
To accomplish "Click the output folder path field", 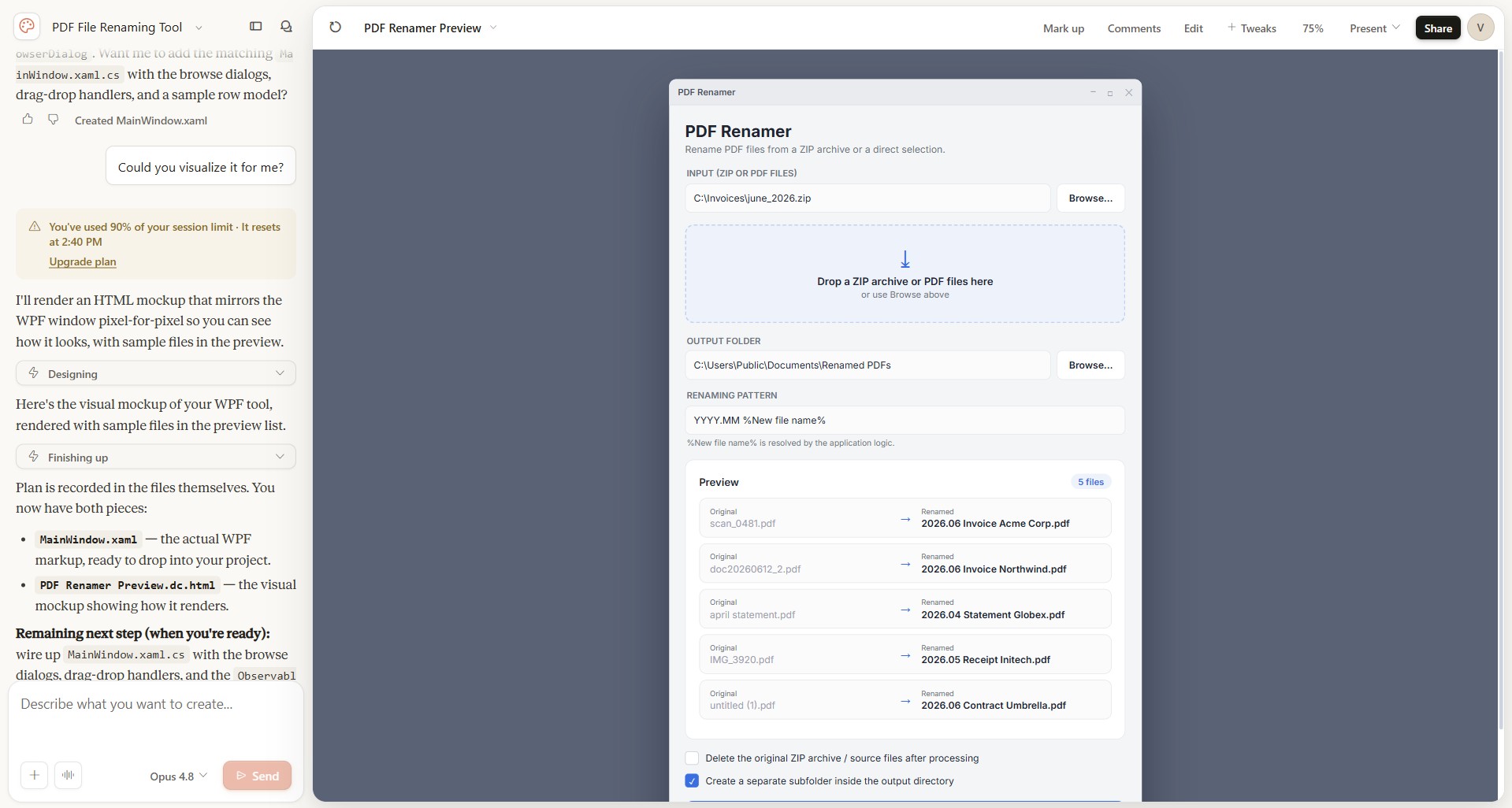I will click(x=867, y=365).
